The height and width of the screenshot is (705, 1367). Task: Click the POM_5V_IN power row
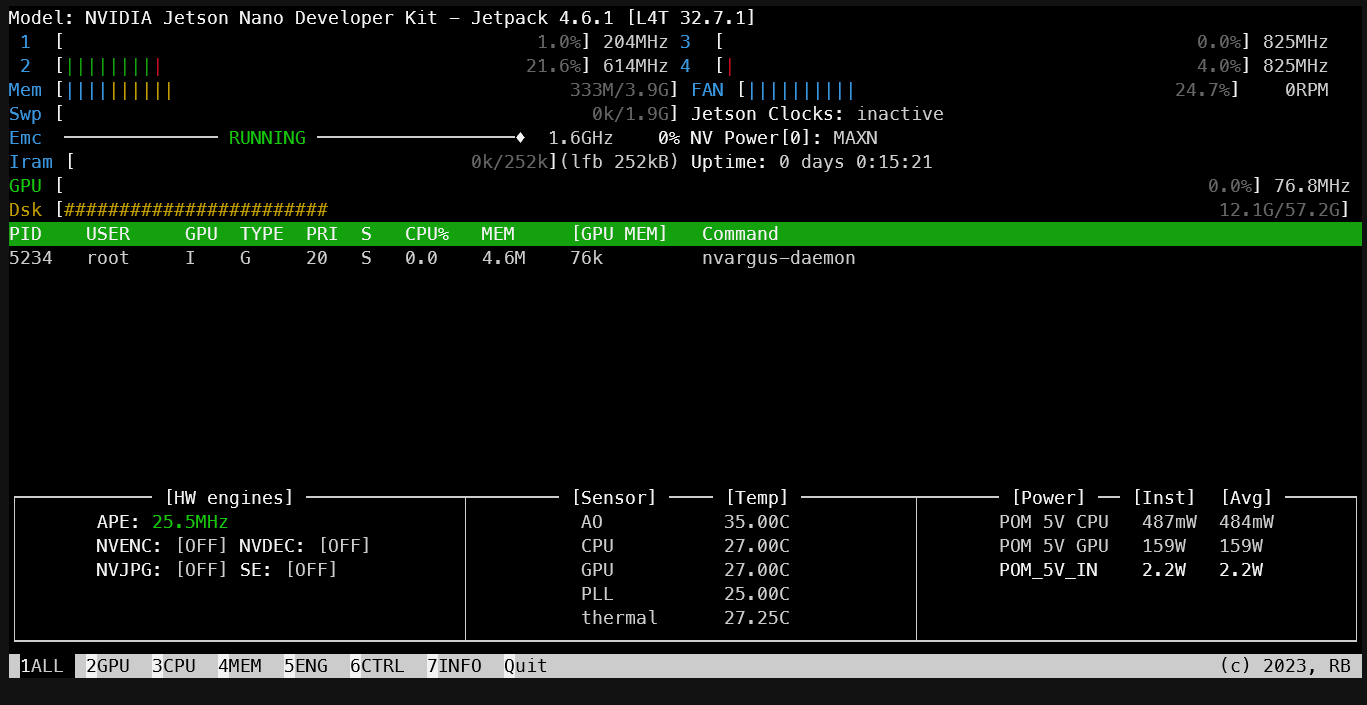click(1131, 570)
